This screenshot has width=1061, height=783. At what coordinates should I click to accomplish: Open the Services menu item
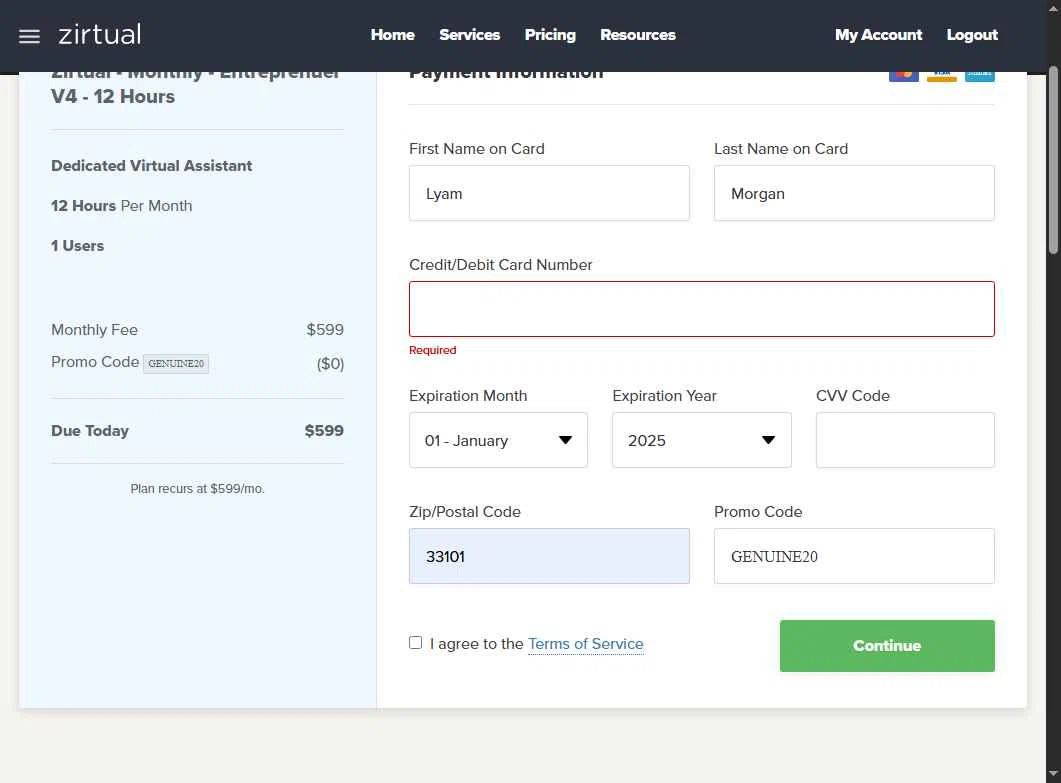(470, 35)
